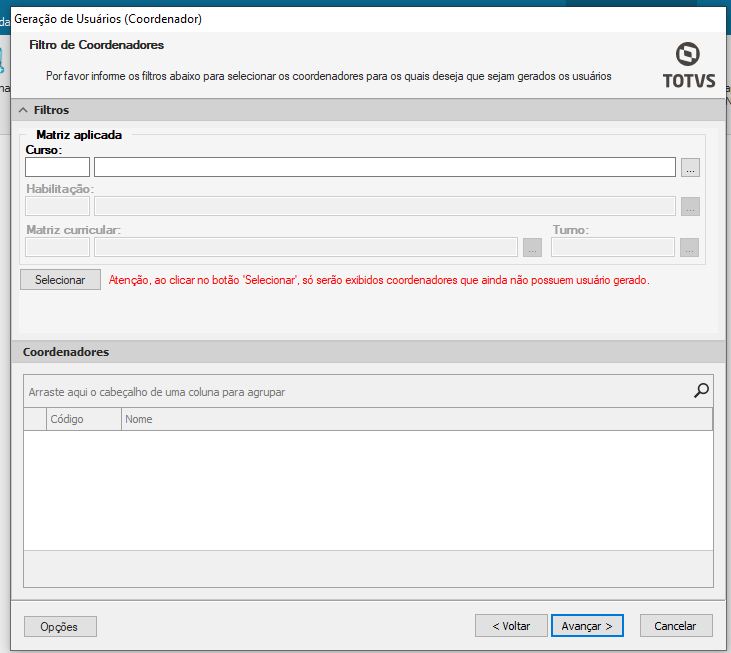Collapse the Filtros section chevron

[23, 110]
